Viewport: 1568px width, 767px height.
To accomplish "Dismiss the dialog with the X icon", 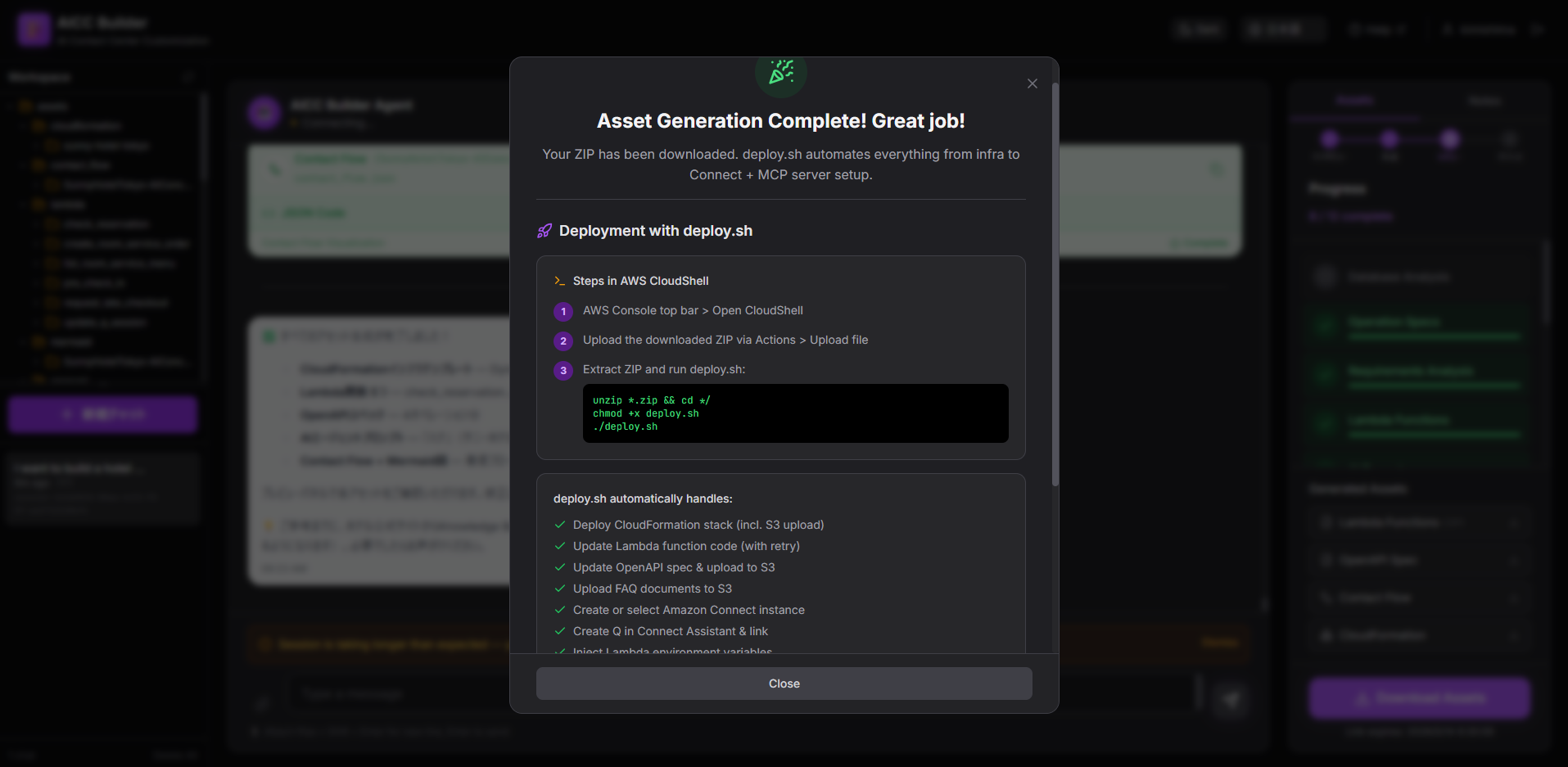I will point(1032,83).
